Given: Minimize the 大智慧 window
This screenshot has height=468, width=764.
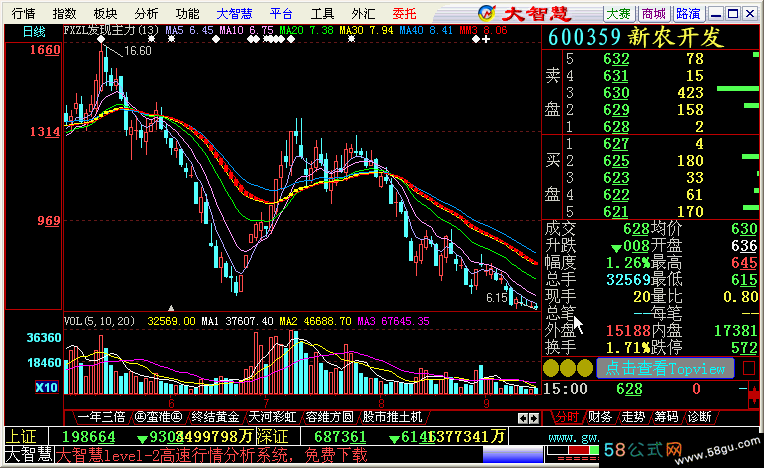Looking at the screenshot, I should [x=715, y=14].
